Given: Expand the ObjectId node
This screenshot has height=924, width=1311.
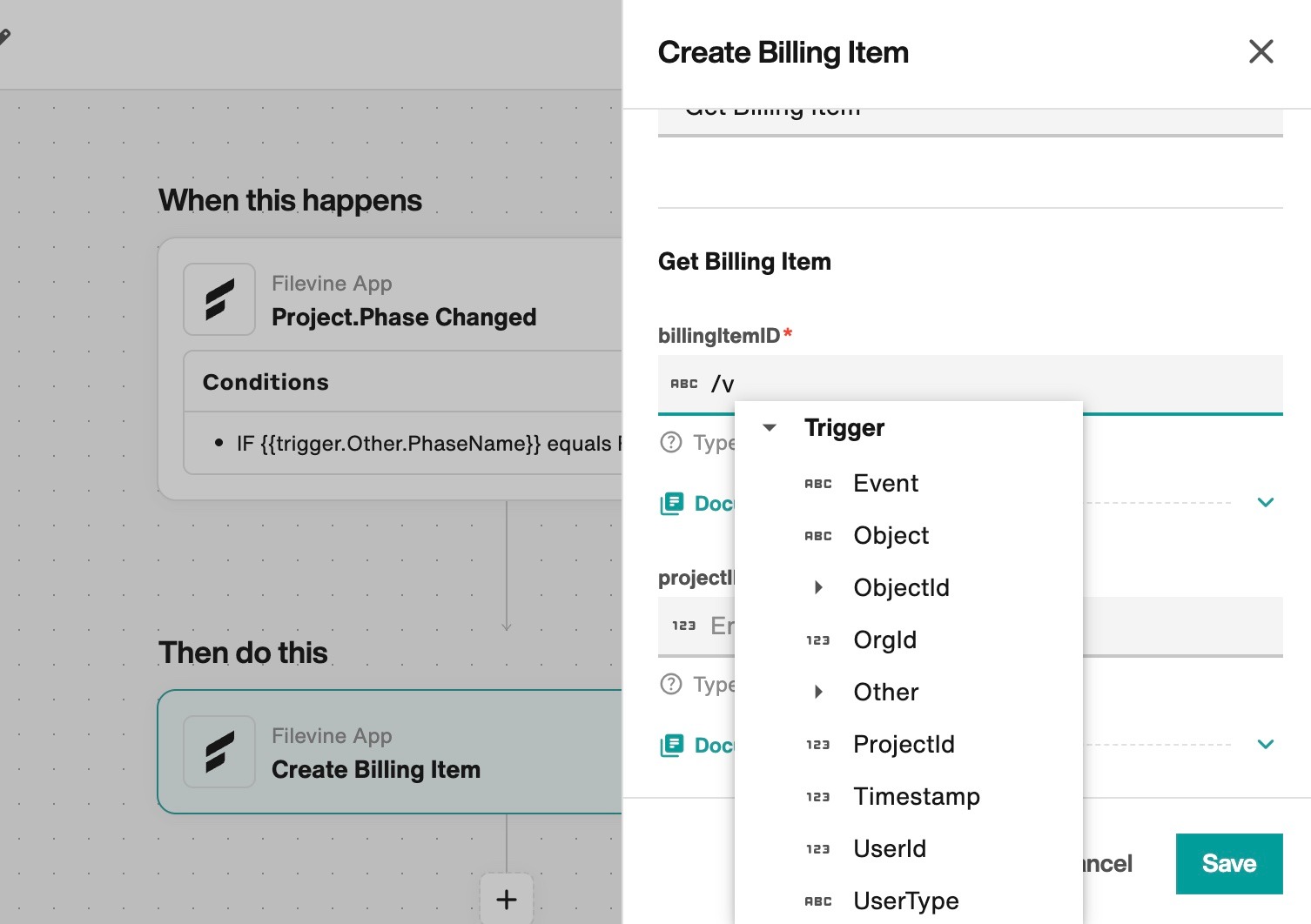Looking at the screenshot, I should (x=818, y=587).
